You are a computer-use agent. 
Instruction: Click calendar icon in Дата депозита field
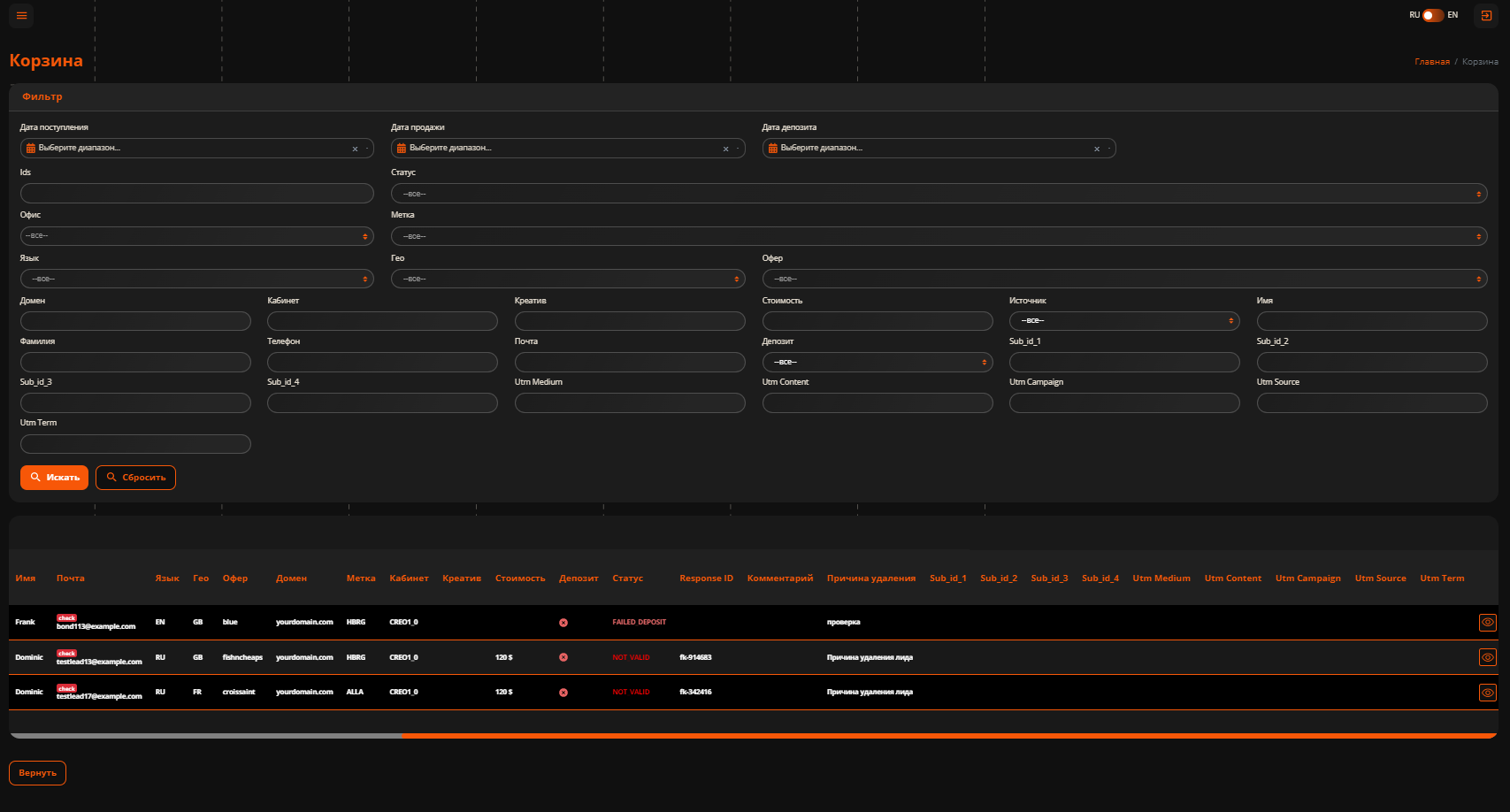click(772, 149)
